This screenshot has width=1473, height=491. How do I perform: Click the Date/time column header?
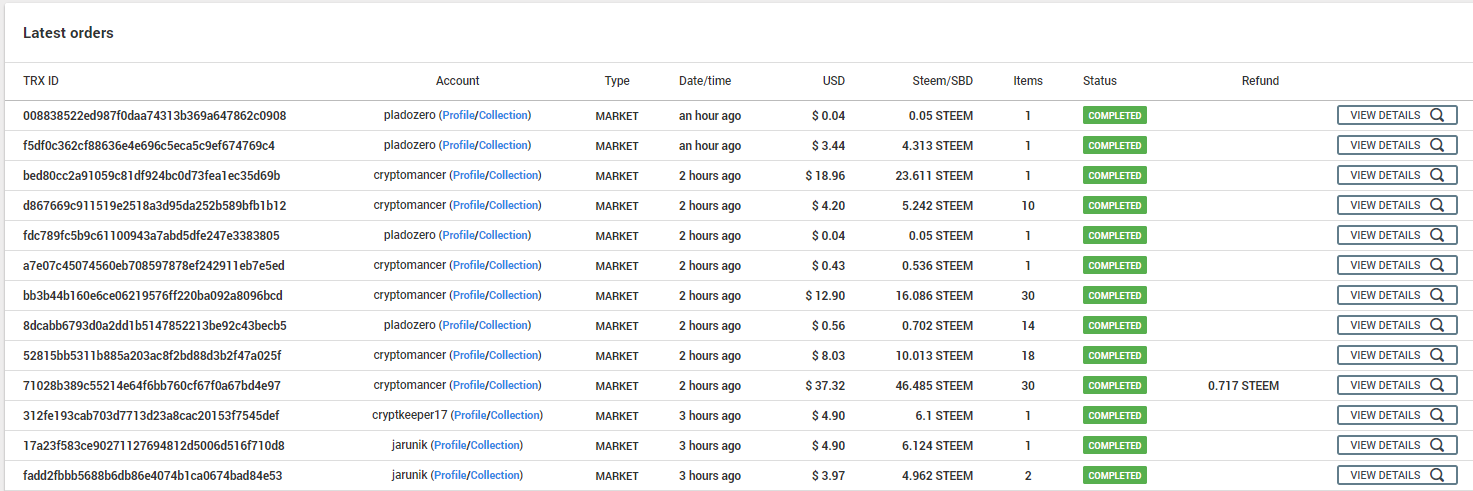coord(705,81)
